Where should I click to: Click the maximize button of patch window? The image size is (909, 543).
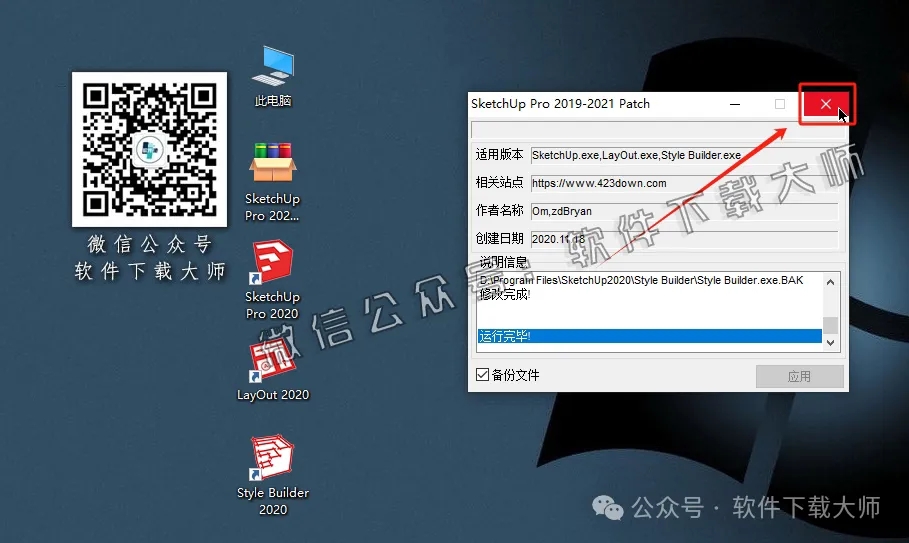[x=780, y=104]
